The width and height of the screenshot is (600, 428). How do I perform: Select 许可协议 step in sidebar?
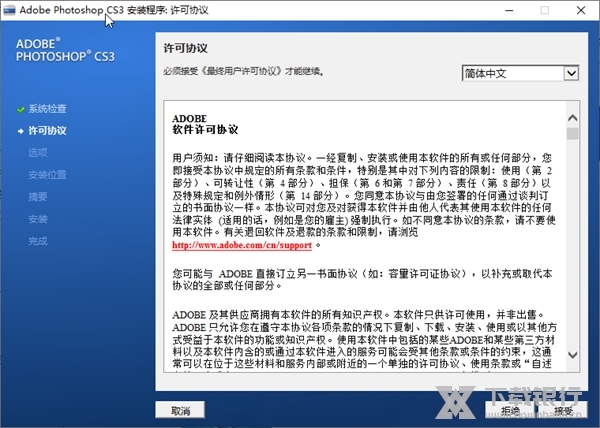tap(47, 131)
